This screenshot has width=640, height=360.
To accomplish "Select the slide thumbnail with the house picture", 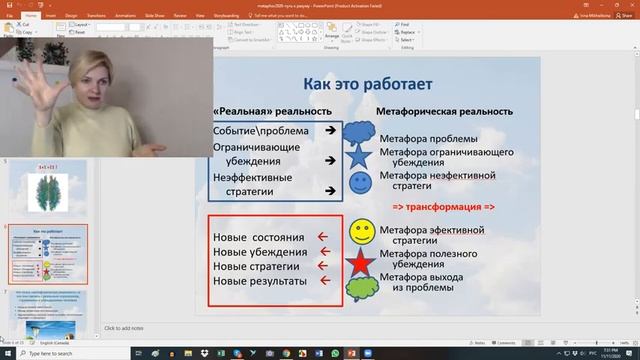I will (48, 315).
